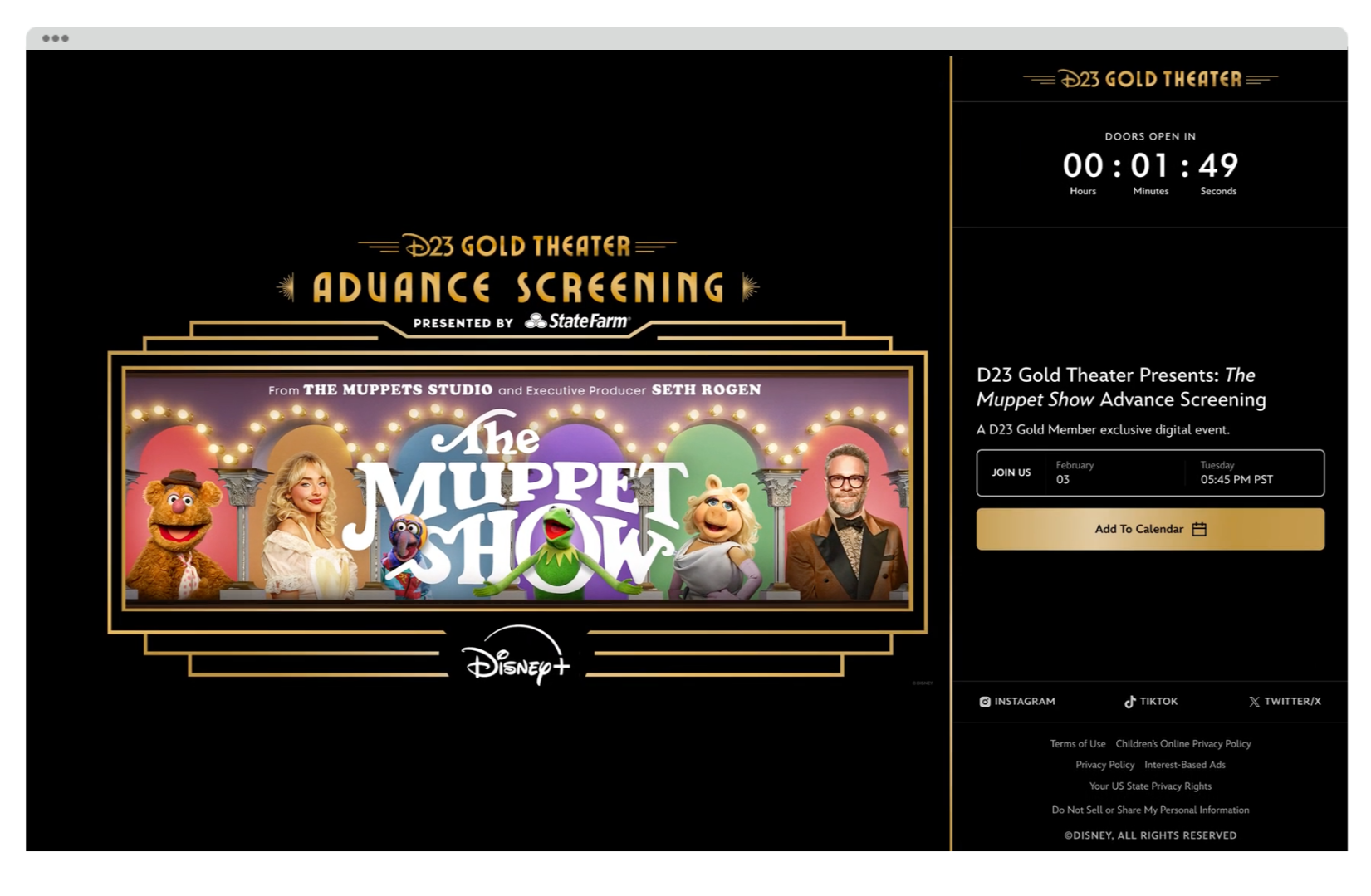The image size is (1371, 896).
Task: Click the Instagram camera icon
Action: 985,702
